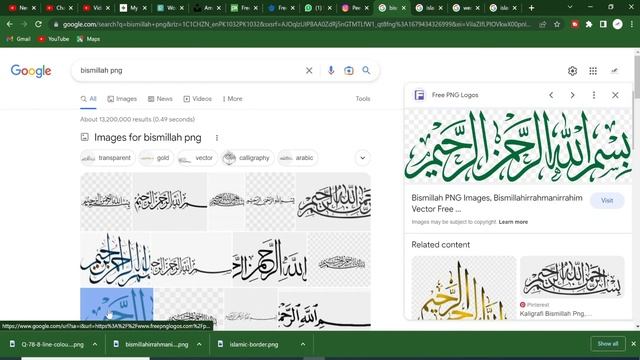The width and height of the screenshot is (640, 360).
Task: Go to previous image in preview panel
Action: 551,95
